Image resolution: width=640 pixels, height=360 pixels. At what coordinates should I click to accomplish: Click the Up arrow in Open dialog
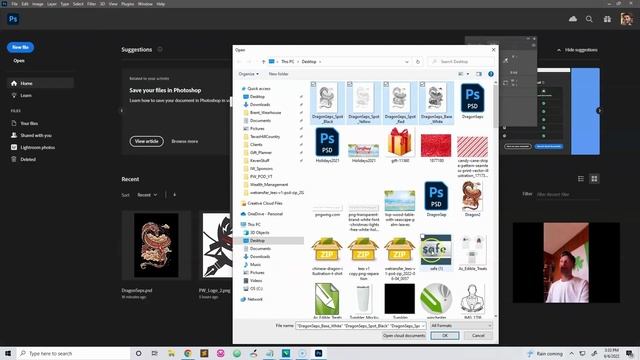click(x=263, y=62)
